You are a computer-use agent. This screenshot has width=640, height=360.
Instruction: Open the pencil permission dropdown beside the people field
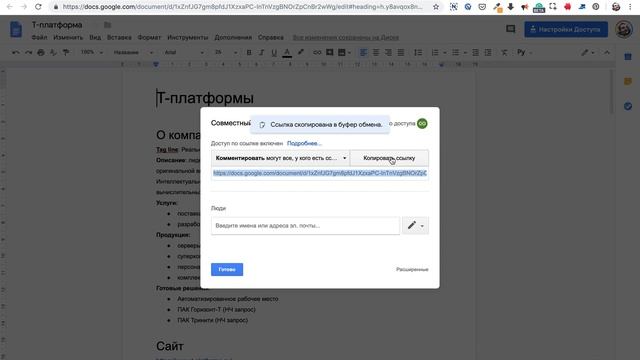point(415,225)
